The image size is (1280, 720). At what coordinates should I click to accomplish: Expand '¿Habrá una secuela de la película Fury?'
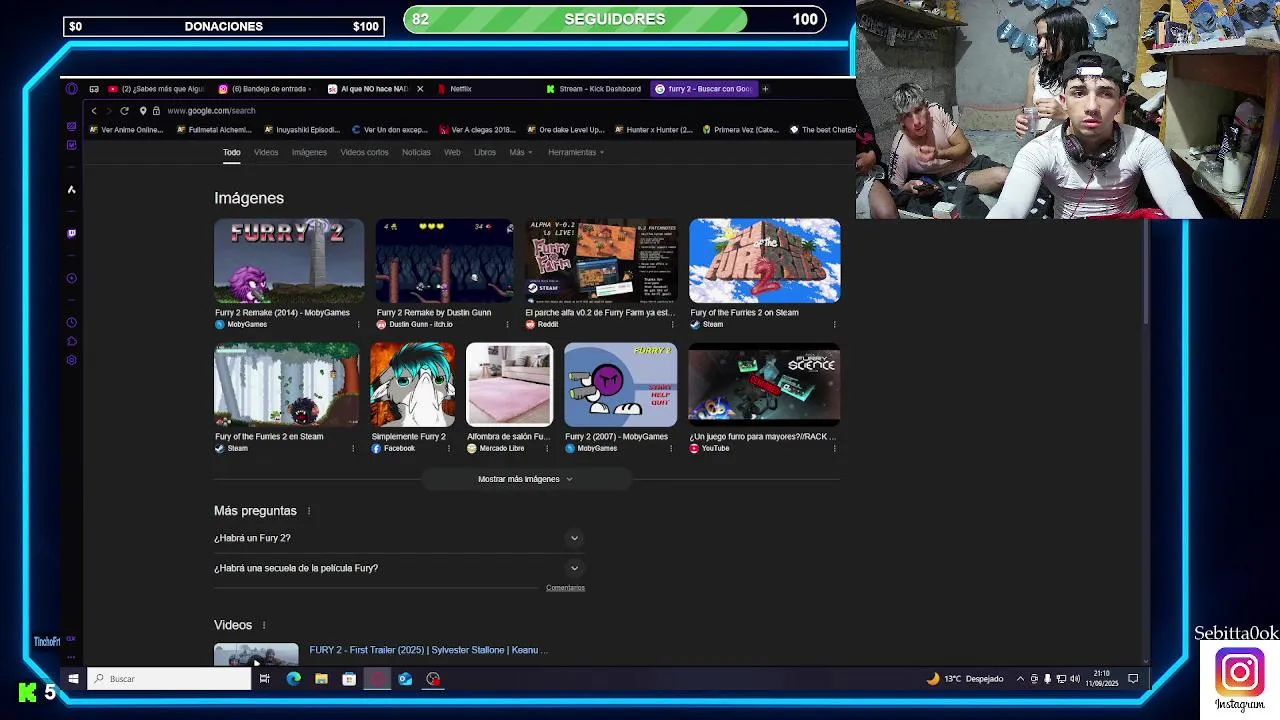pos(398,568)
